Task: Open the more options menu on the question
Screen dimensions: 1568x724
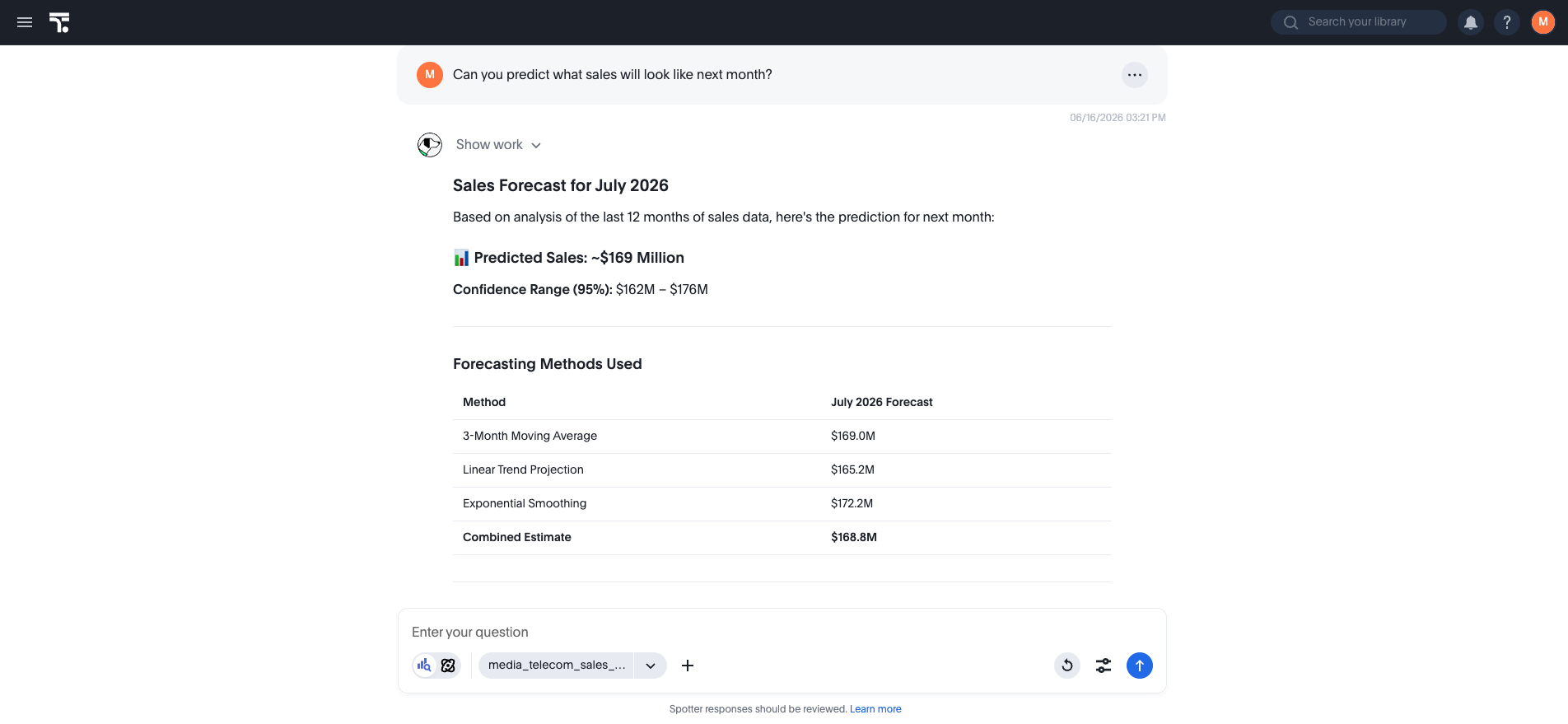Action: coord(1135,75)
